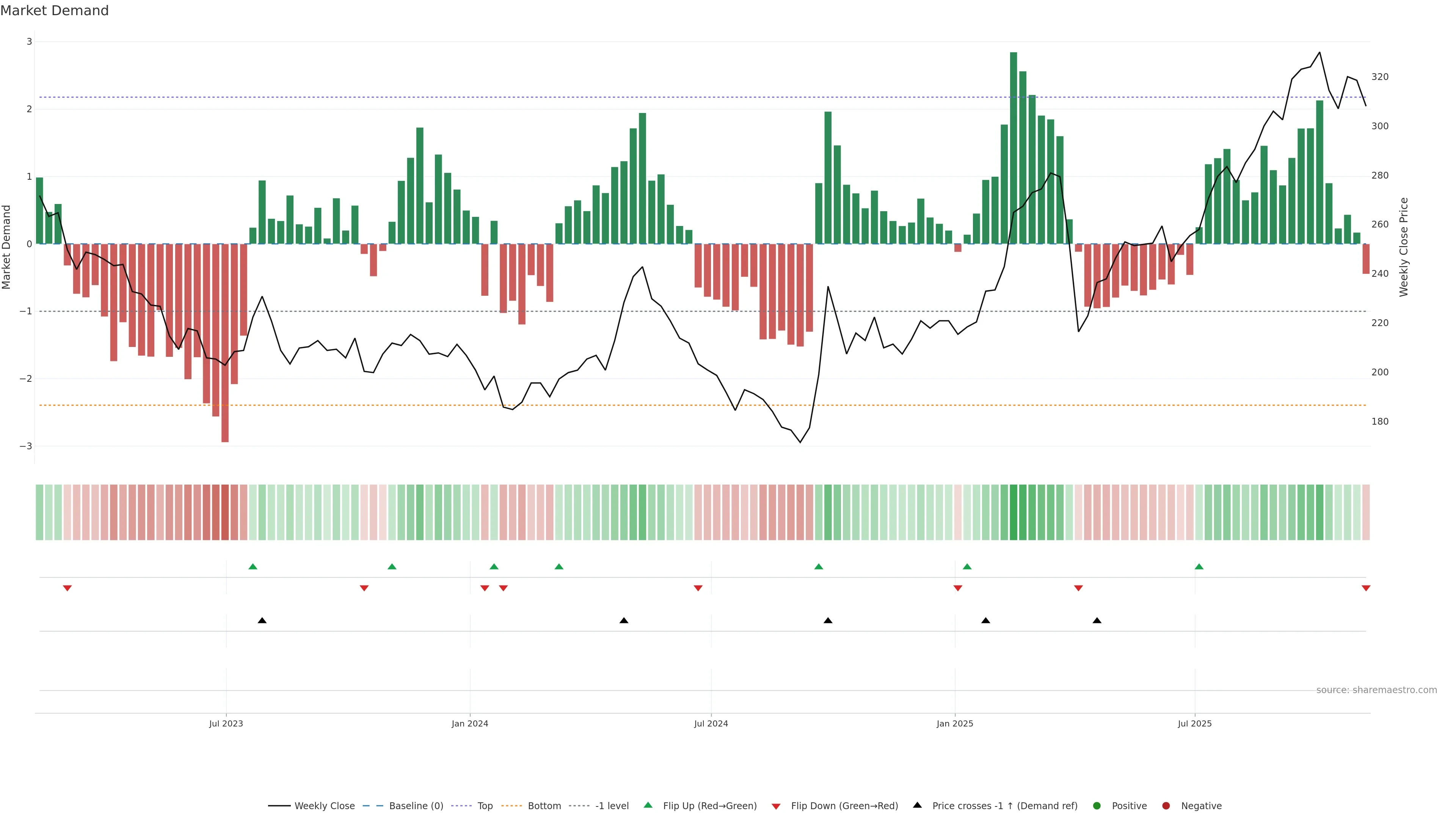Click the darkest green heatmap cell
This screenshot has height=819, width=1456.
[x=1014, y=512]
